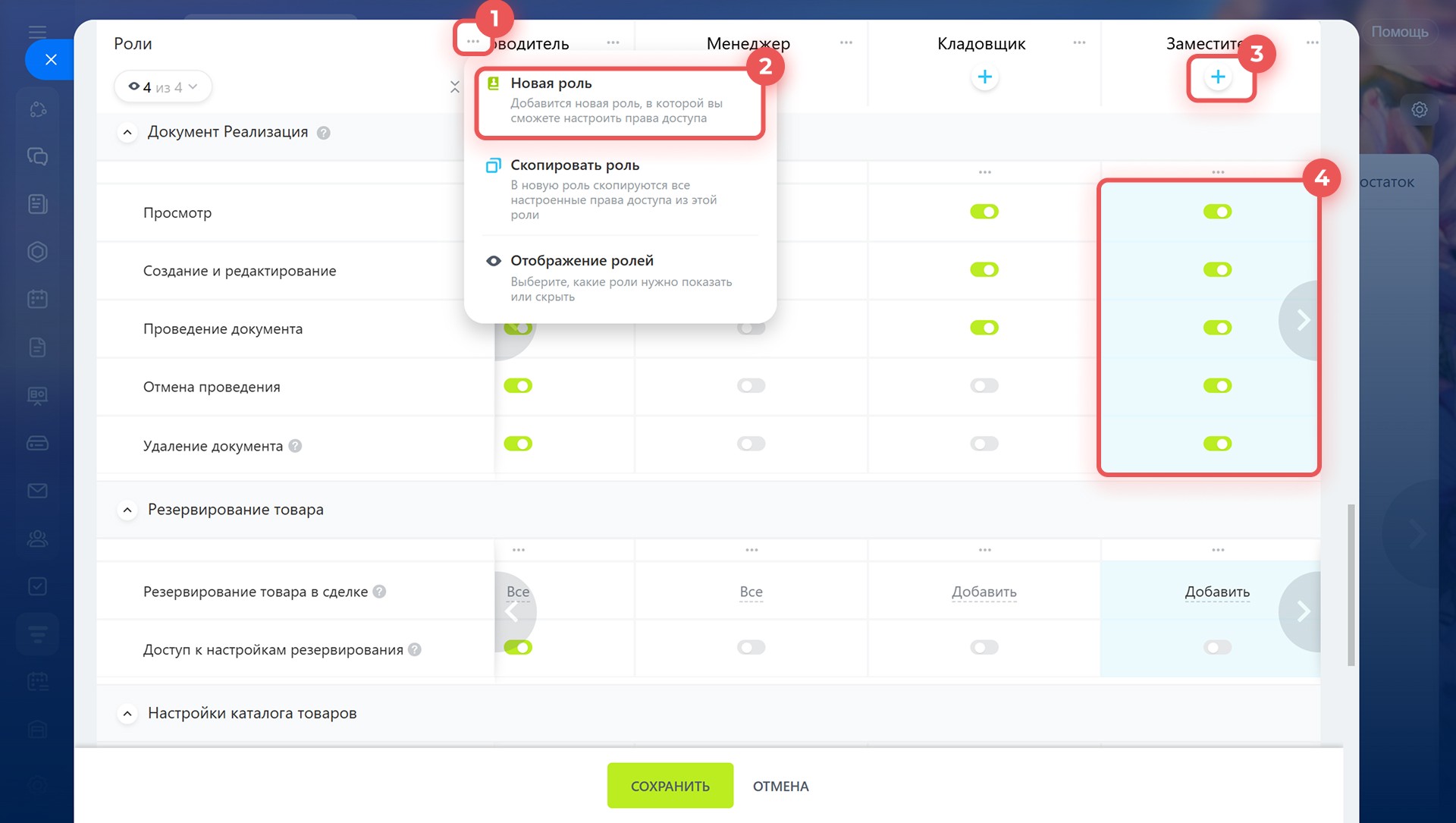This screenshot has width=1456, height=823.
Task: Click plus icon under Кладовщик column
Action: (984, 77)
